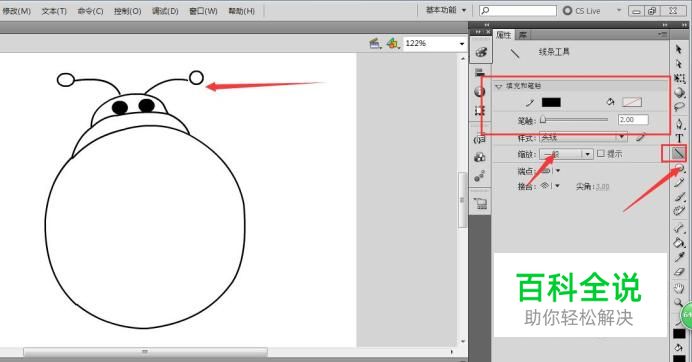Image resolution: width=692 pixels, height=362 pixels.
Task: Select the Eraser tool
Action: (x=679, y=272)
